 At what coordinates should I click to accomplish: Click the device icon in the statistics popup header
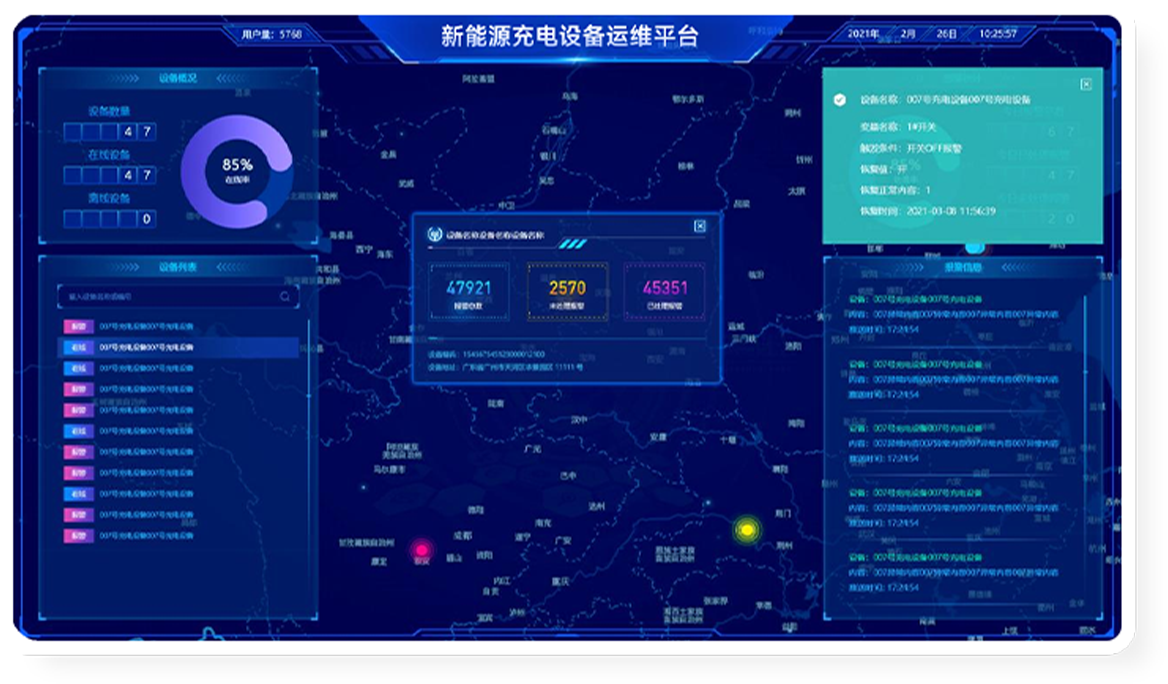pos(435,233)
